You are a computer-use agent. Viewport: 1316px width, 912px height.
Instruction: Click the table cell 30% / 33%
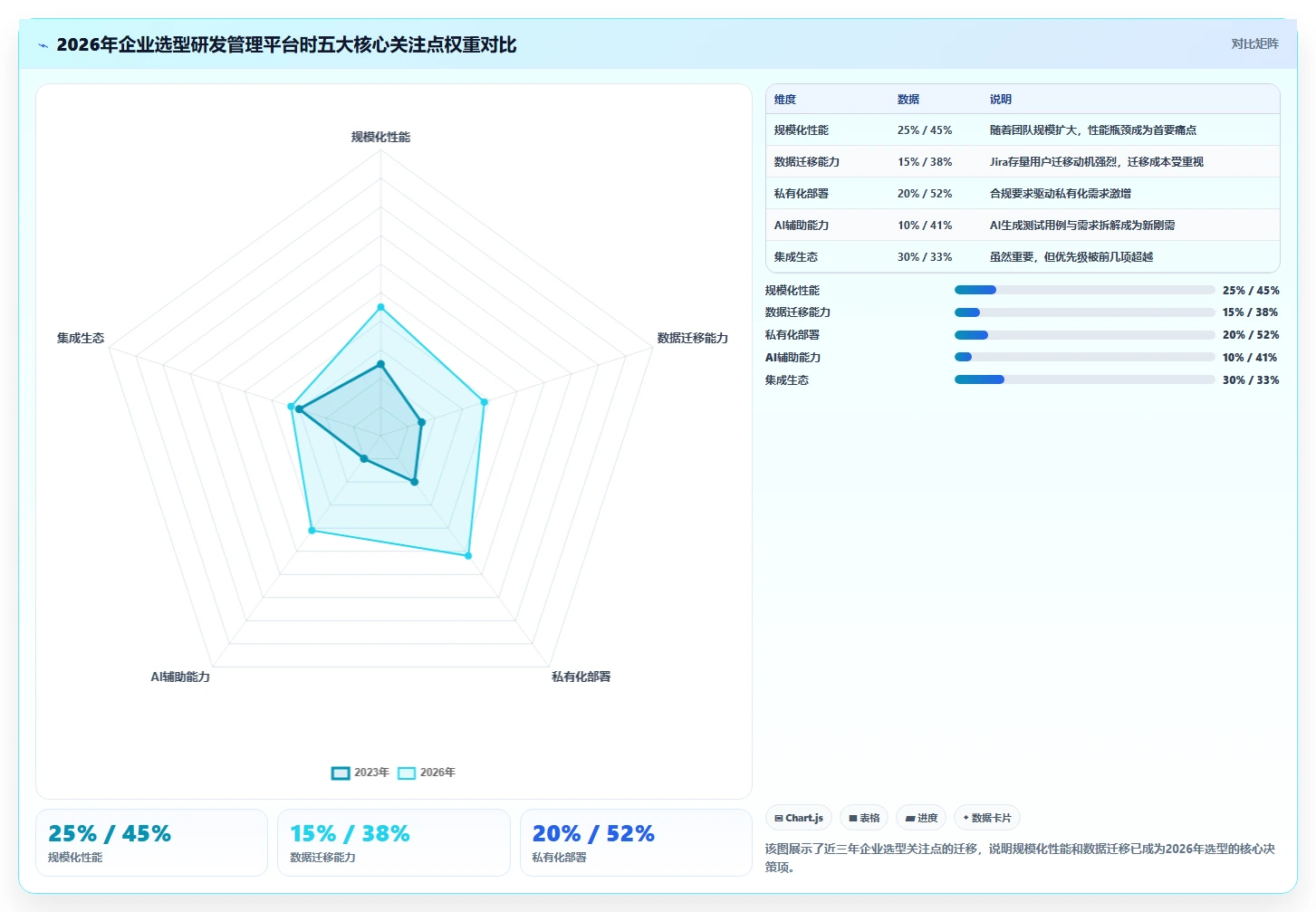point(925,257)
